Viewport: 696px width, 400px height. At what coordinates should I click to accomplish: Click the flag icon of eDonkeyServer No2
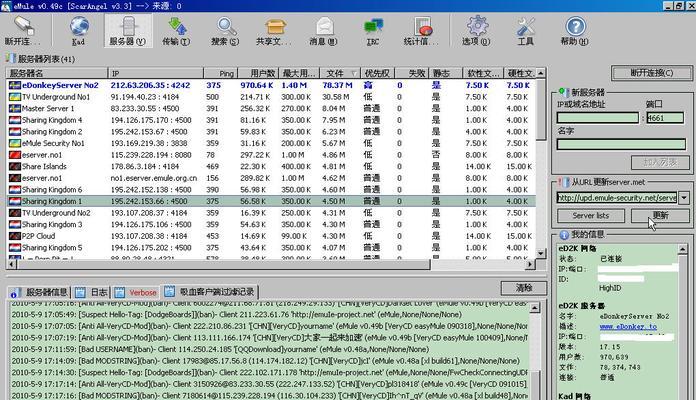(x=15, y=85)
